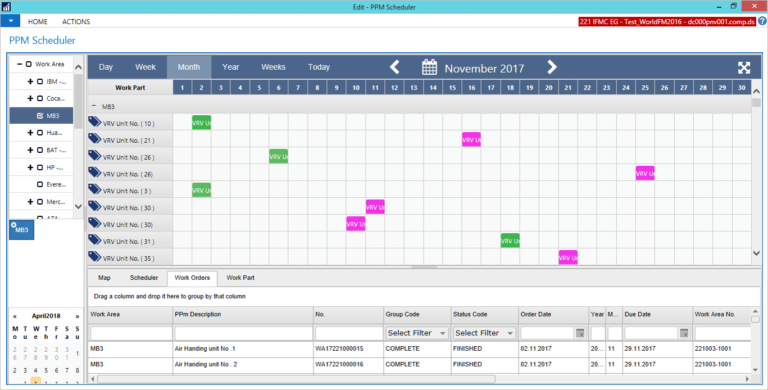Switch to Year view
The height and width of the screenshot is (390, 768).
[231, 67]
